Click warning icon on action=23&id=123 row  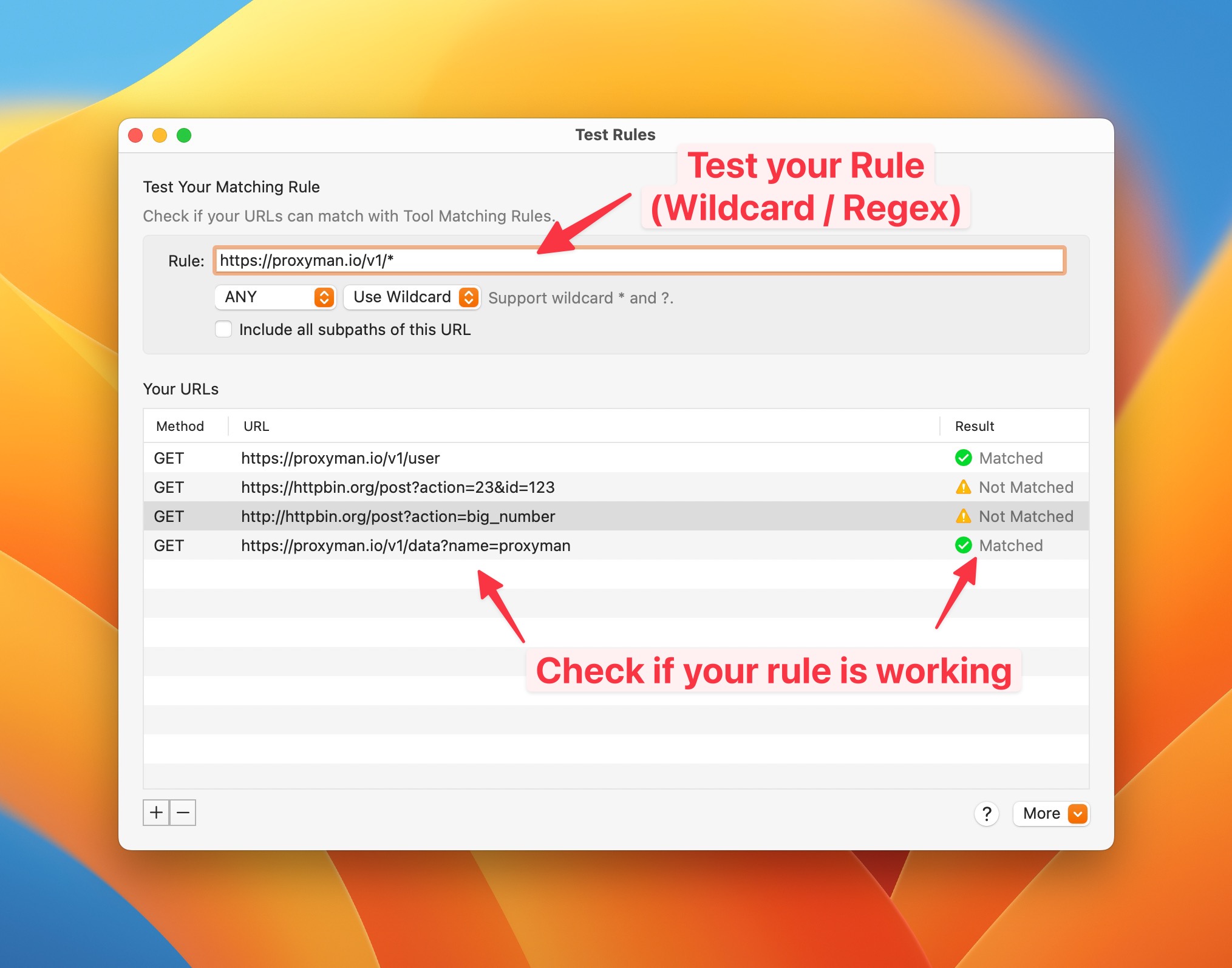tap(963, 487)
